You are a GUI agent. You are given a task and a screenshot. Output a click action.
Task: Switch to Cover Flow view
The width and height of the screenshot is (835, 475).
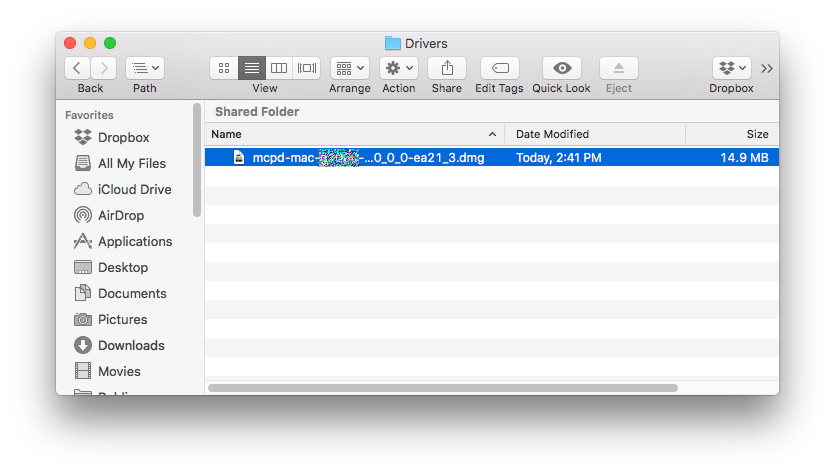click(307, 68)
